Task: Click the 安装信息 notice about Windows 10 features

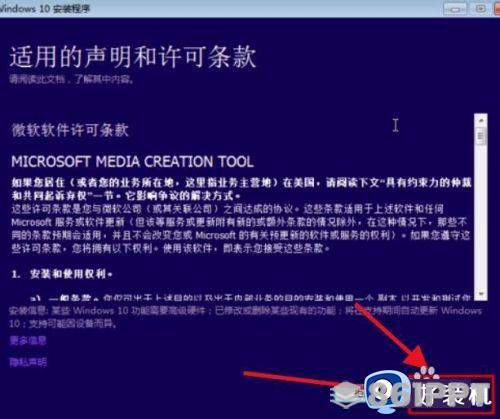Action: tap(245, 317)
